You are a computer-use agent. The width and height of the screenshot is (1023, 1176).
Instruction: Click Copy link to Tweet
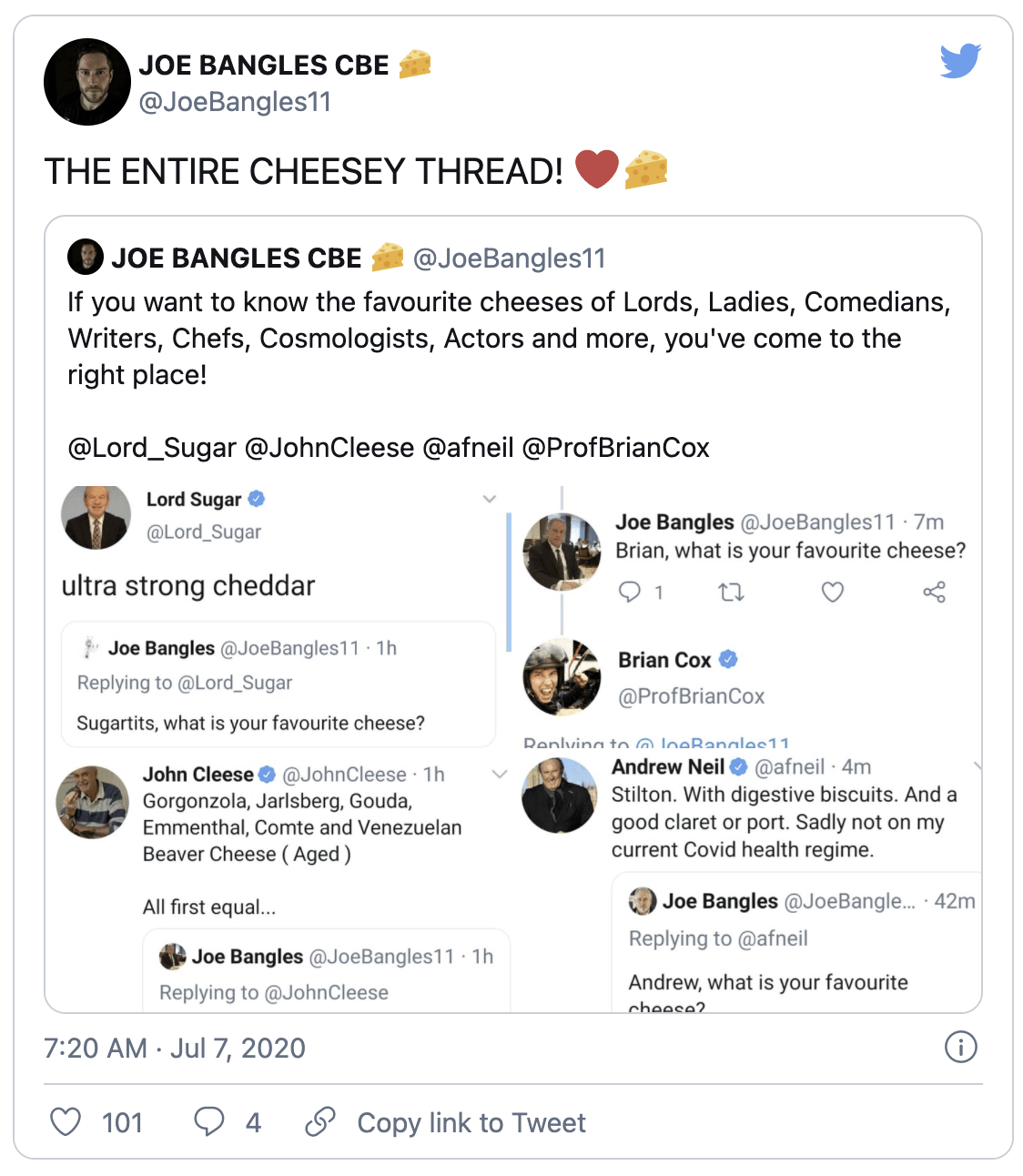[x=471, y=1122]
